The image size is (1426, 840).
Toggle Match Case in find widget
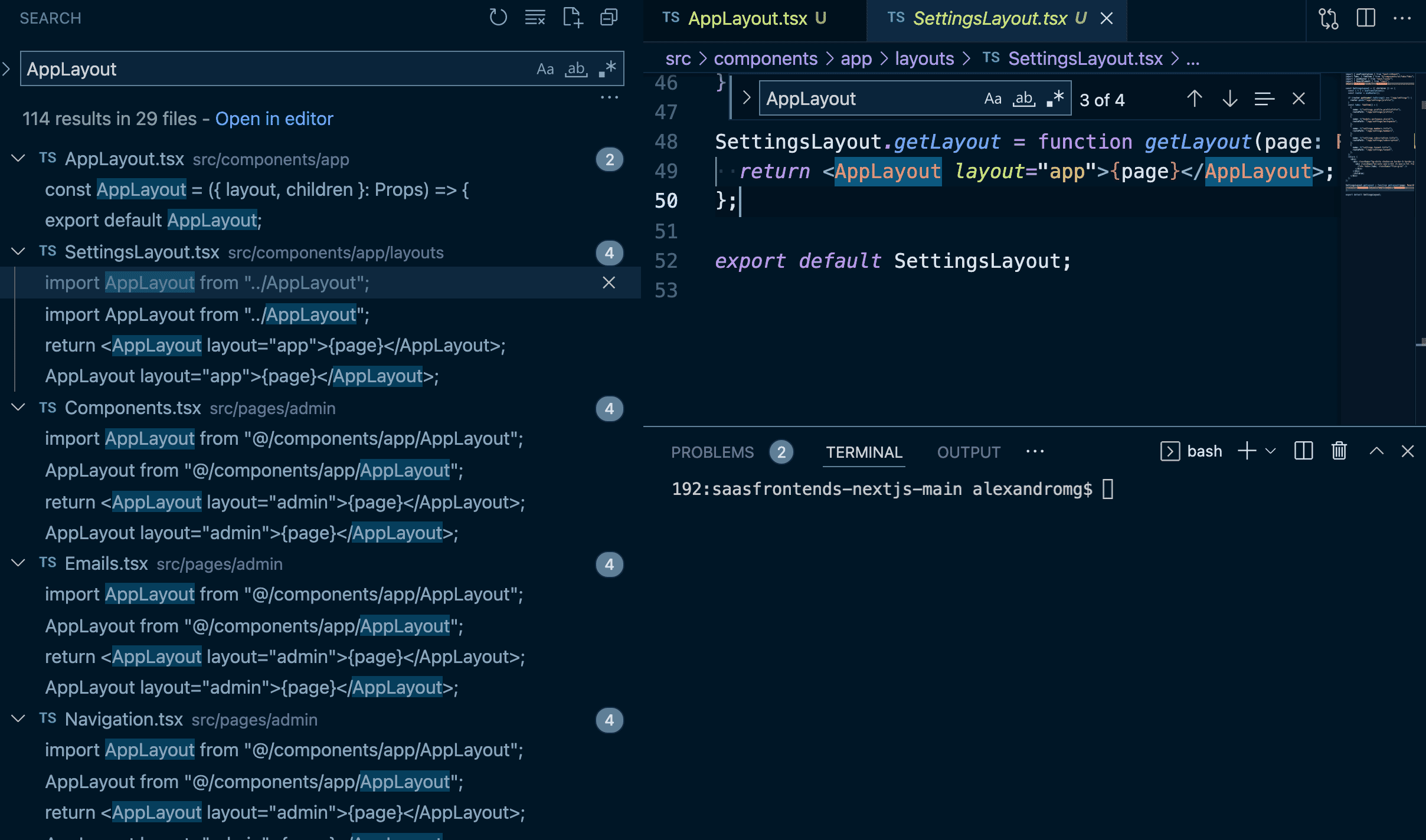pyautogui.click(x=993, y=99)
